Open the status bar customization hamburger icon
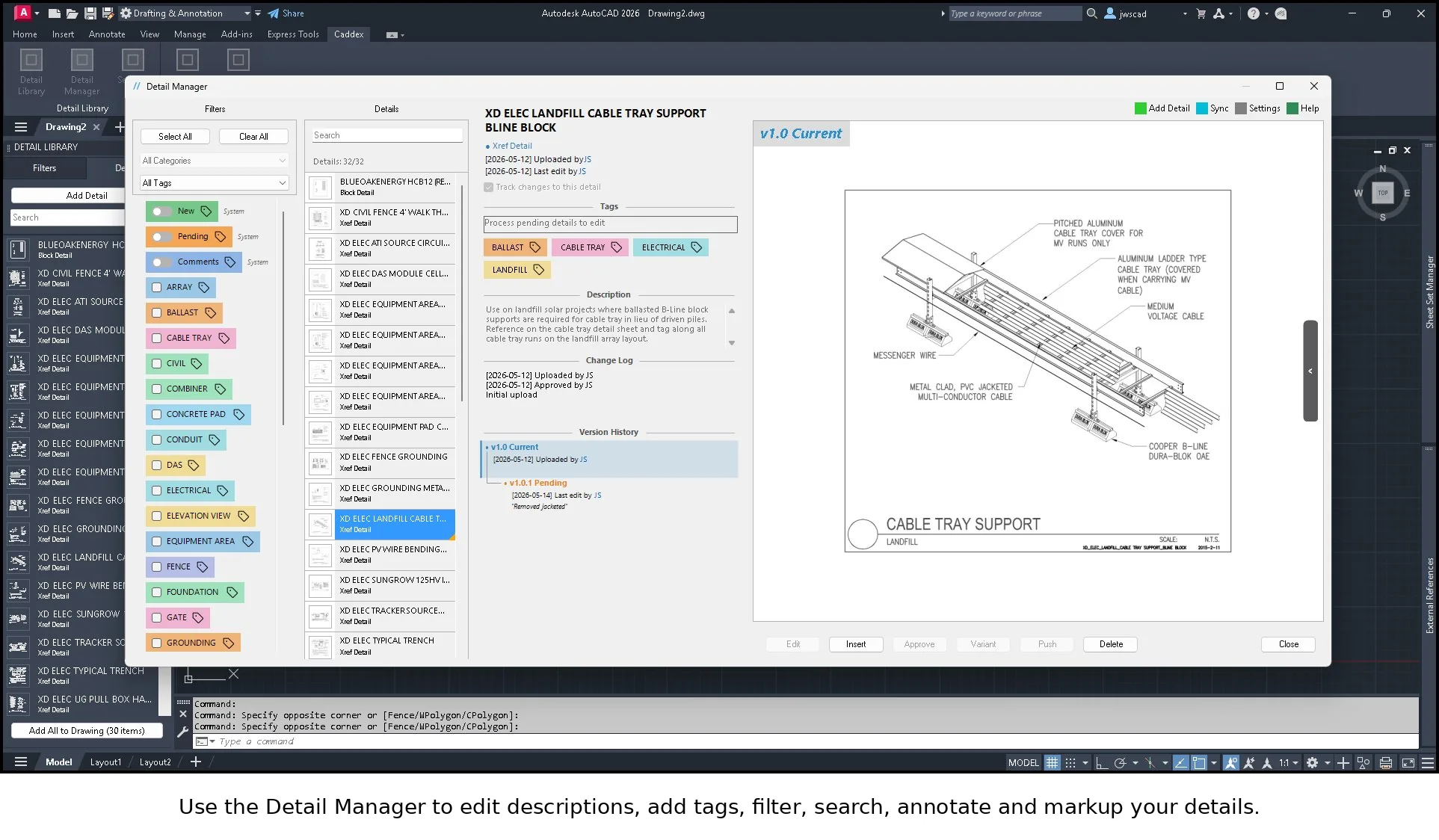1439x840 pixels. click(1428, 762)
